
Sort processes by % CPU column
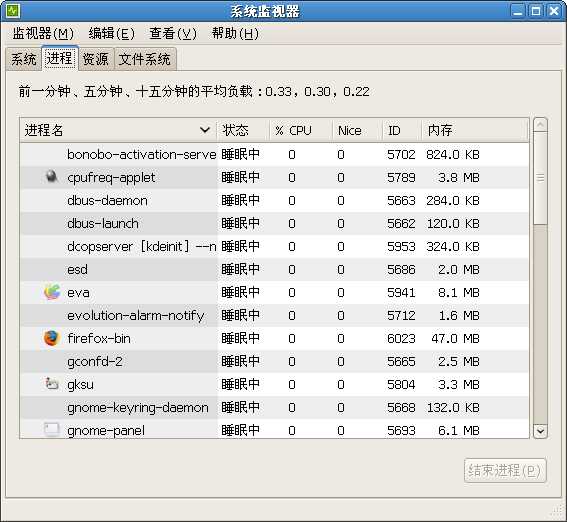(293, 130)
